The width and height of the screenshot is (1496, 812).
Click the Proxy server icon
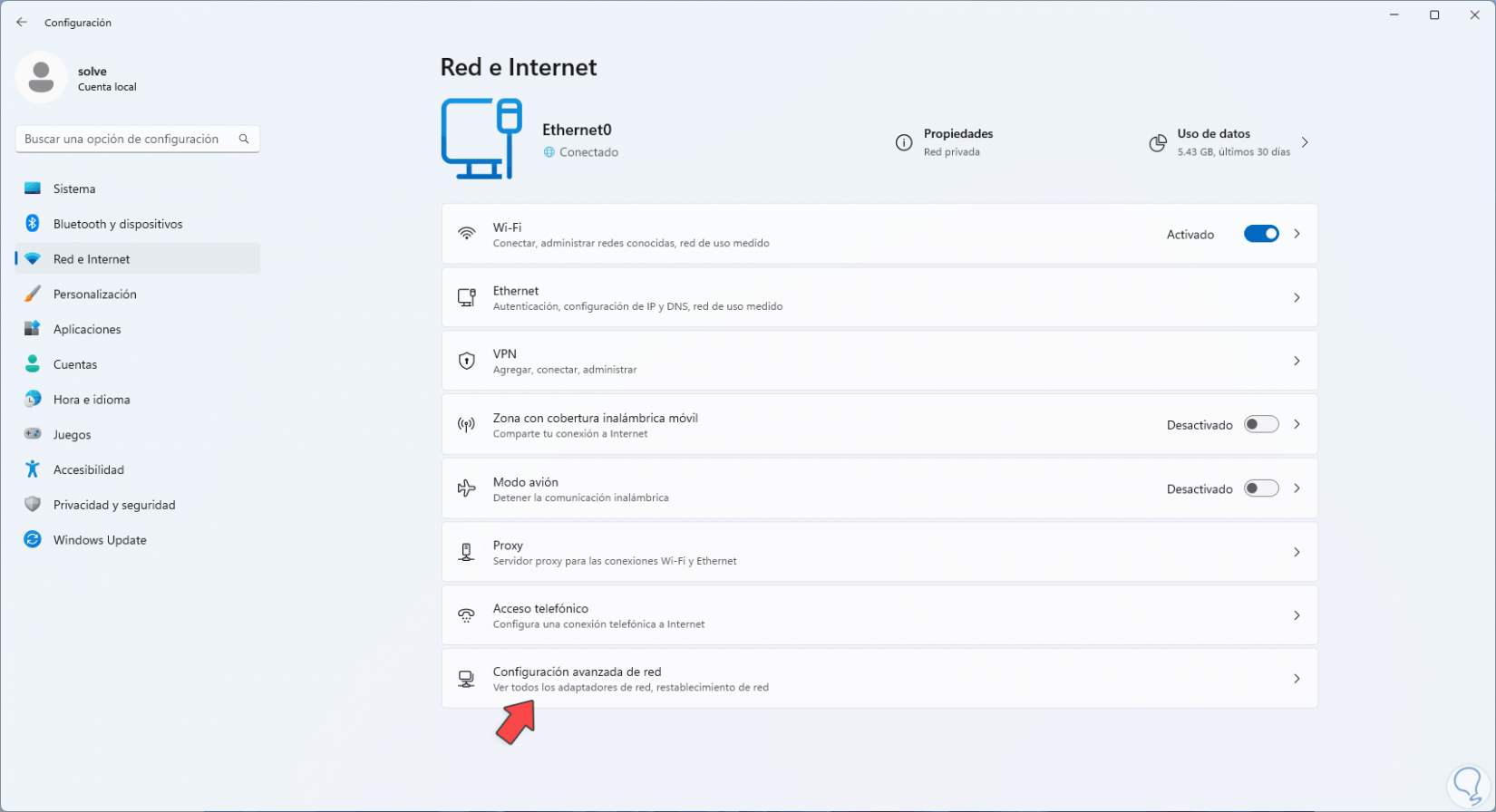tap(467, 552)
